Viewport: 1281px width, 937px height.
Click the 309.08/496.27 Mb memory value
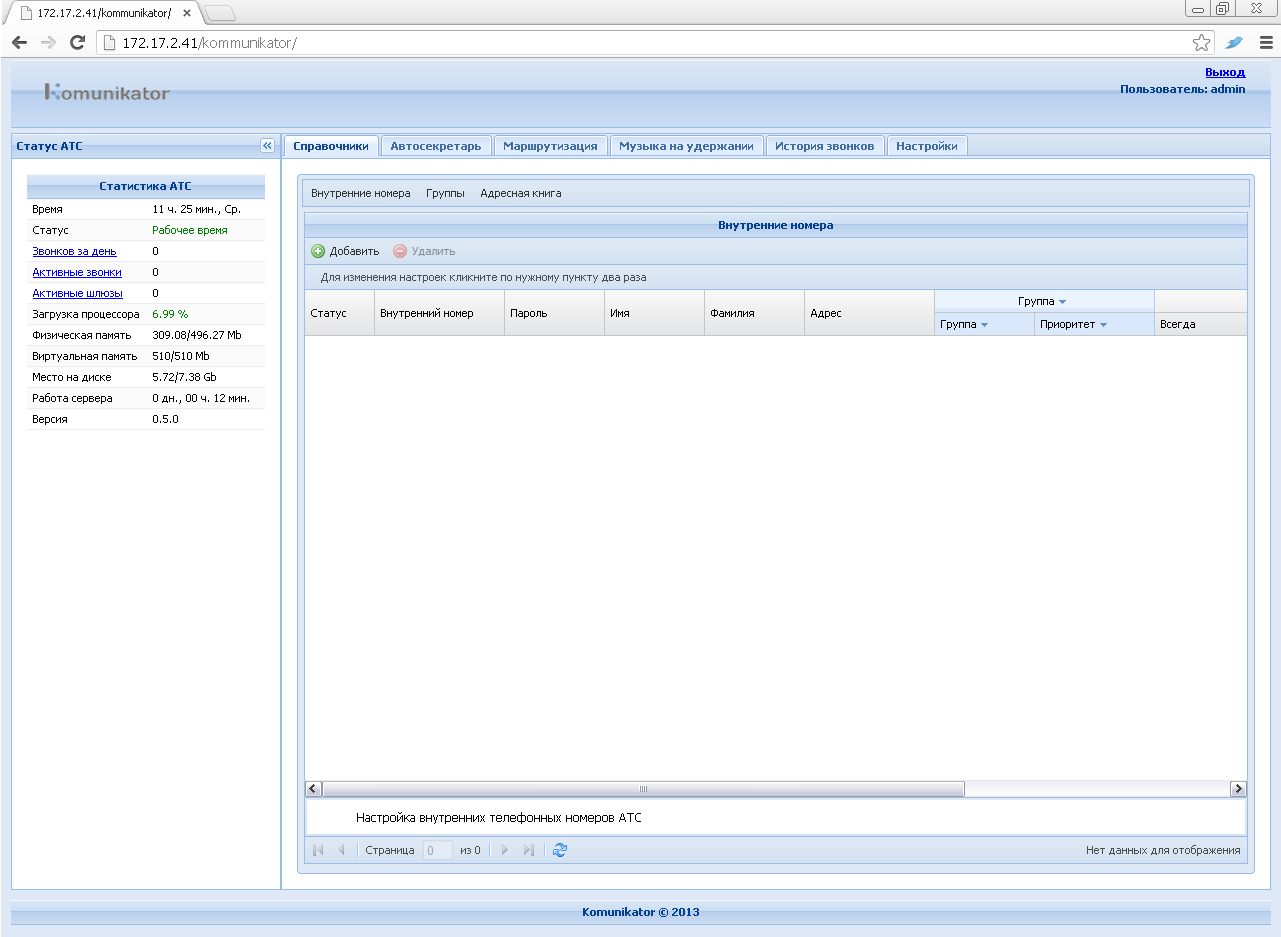click(x=197, y=335)
